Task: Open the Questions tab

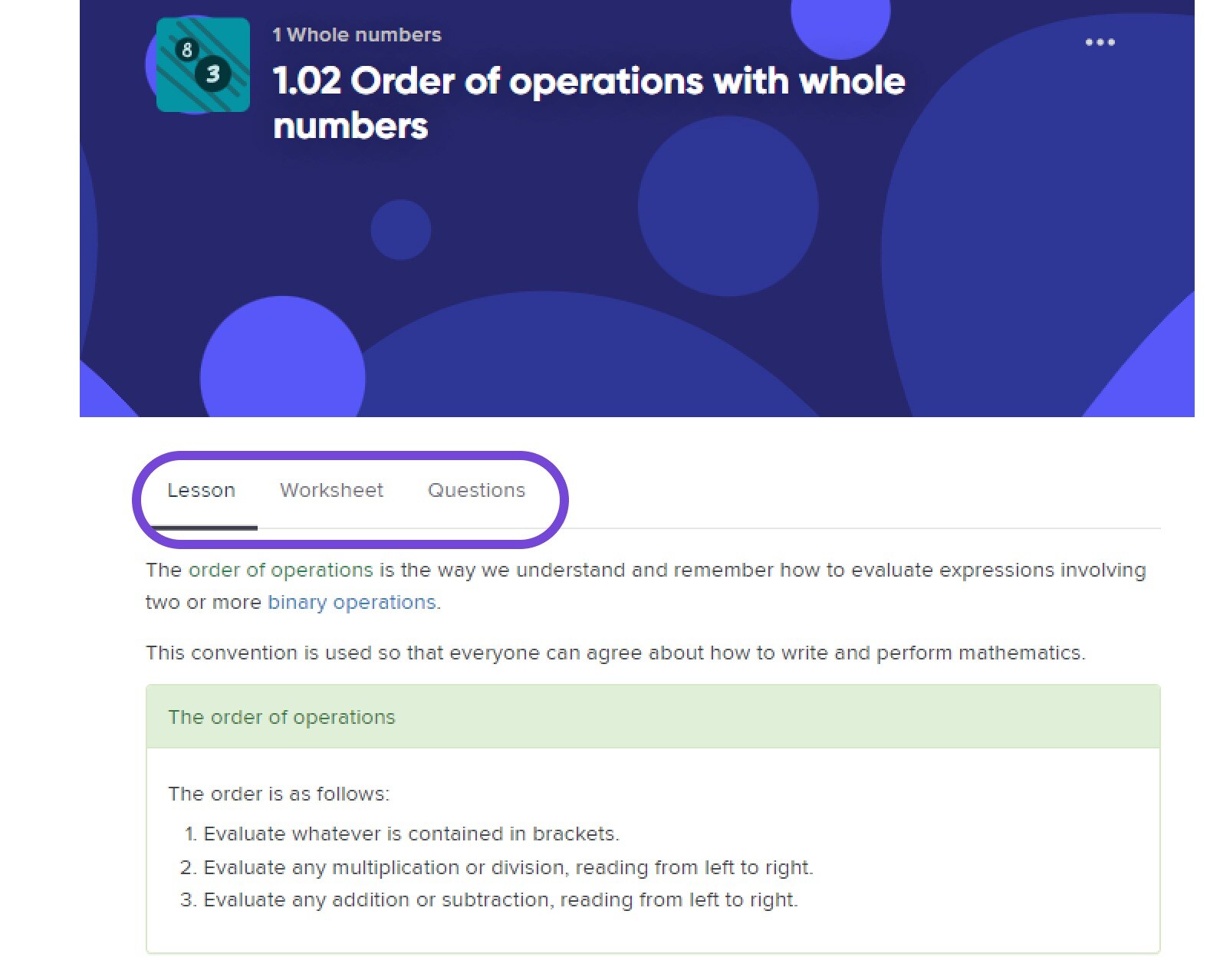Action: pyautogui.click(x=476, y=491)
